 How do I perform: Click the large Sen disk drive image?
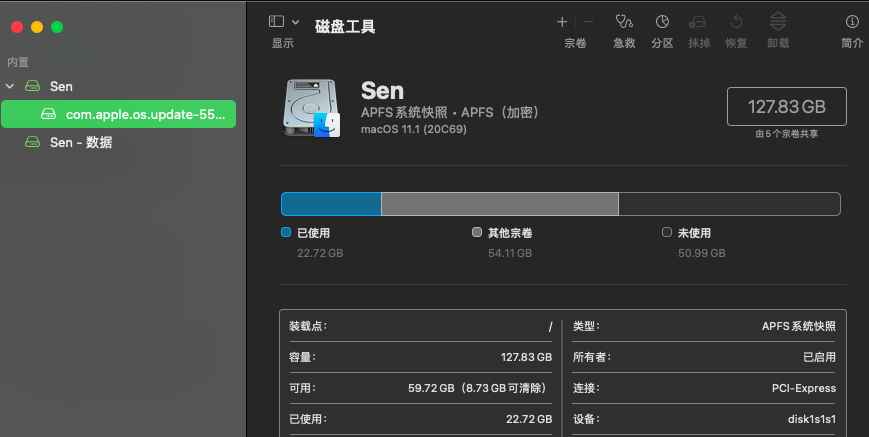(313, 108)
